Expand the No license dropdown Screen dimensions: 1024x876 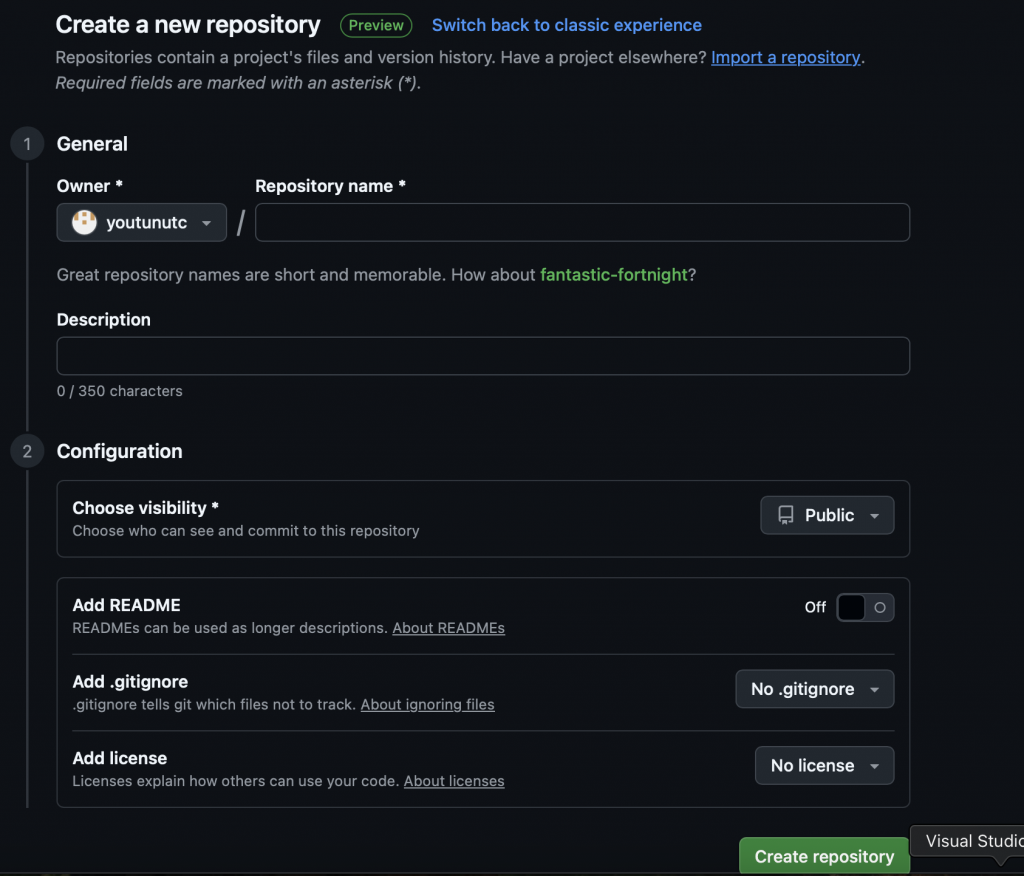coord(824,766)
